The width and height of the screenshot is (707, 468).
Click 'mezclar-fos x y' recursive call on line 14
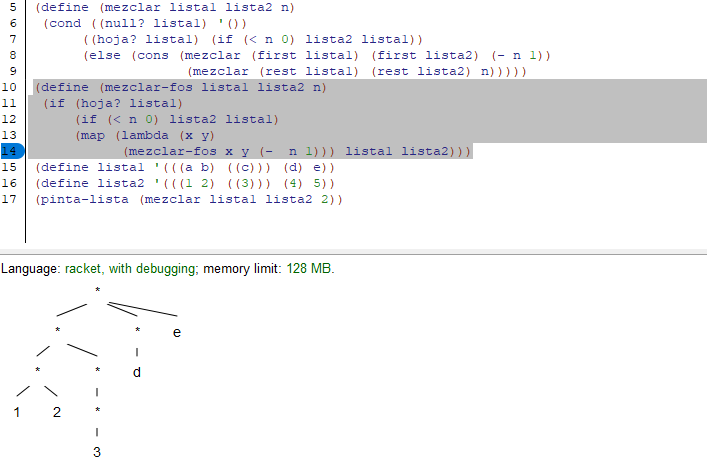click(189, 151)
